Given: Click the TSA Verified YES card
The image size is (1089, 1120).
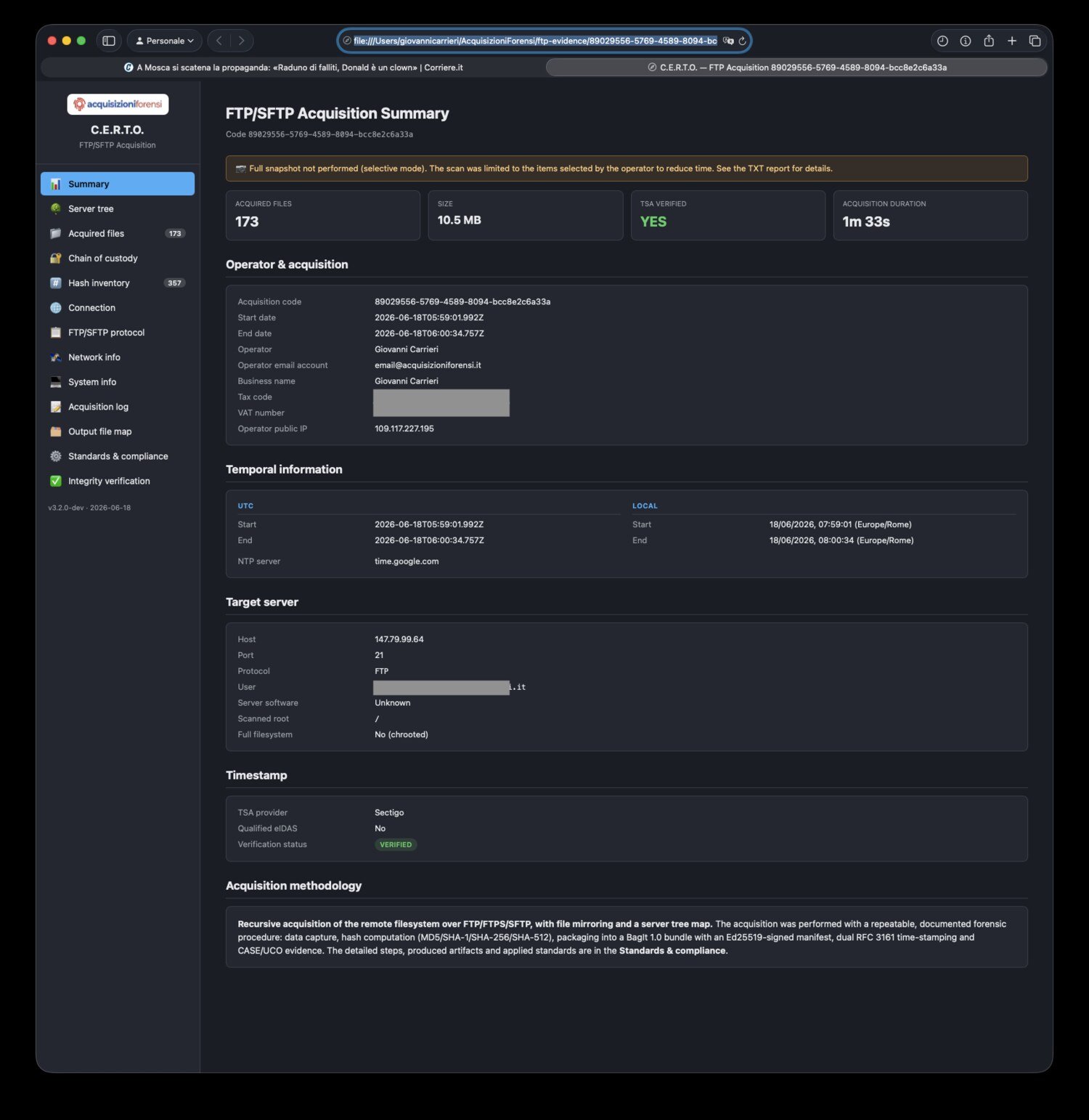Looking at the screenshot, I should tap(728, 215).
